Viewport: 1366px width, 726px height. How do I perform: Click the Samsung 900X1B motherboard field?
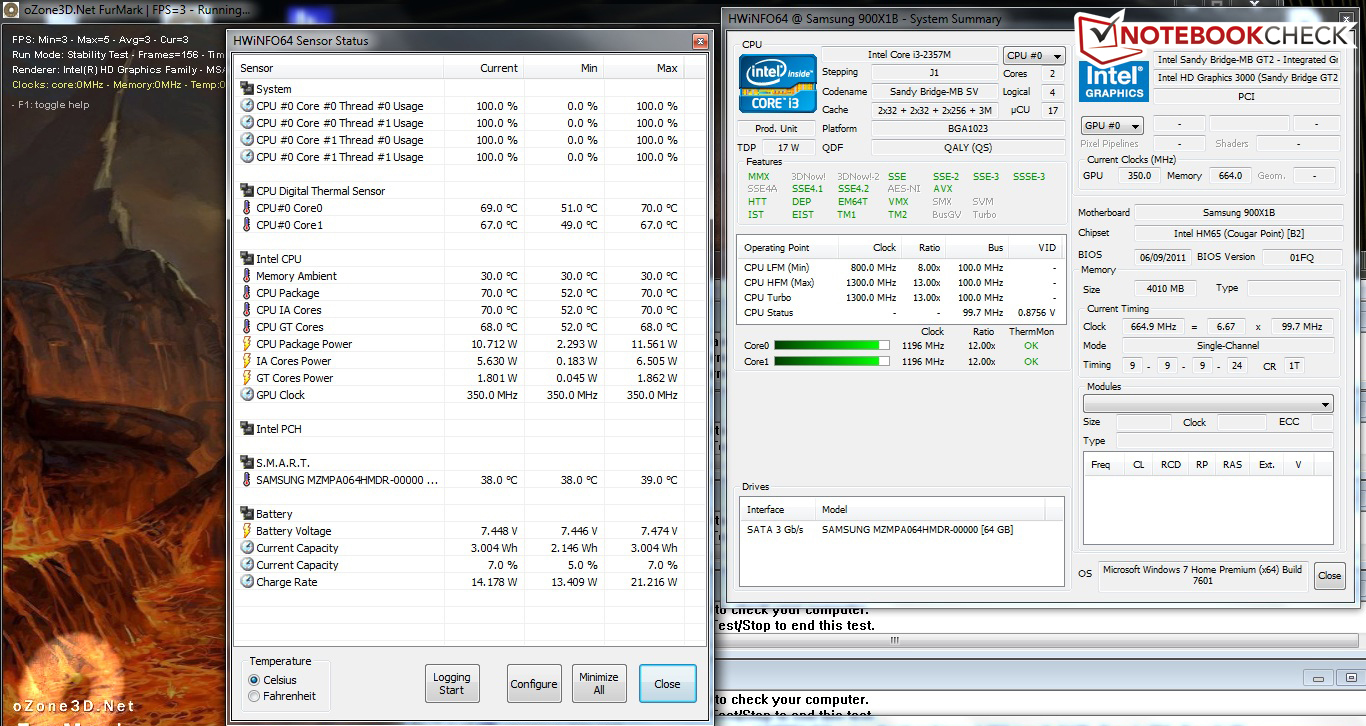1238,213
